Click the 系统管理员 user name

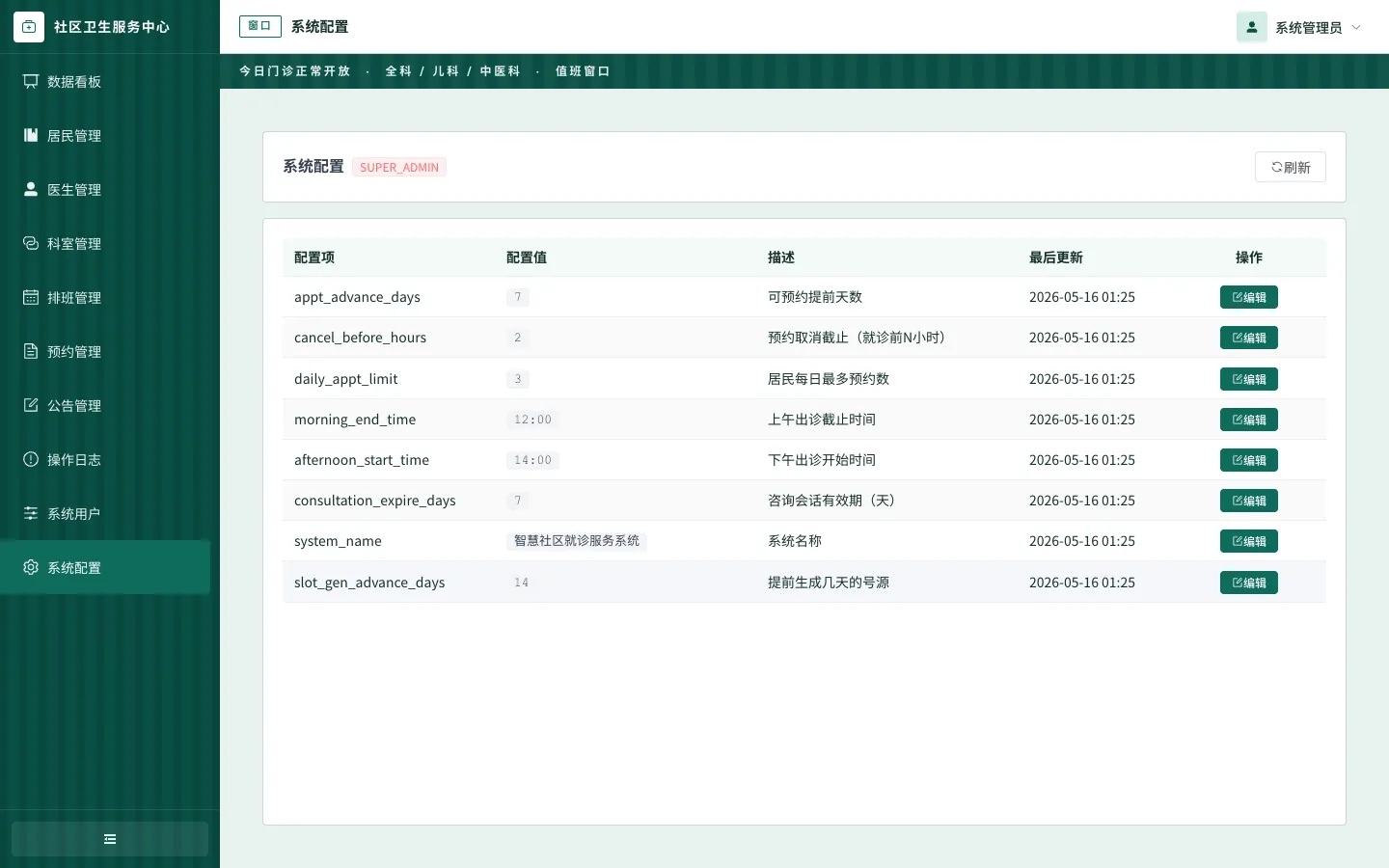click(1309, 28)
